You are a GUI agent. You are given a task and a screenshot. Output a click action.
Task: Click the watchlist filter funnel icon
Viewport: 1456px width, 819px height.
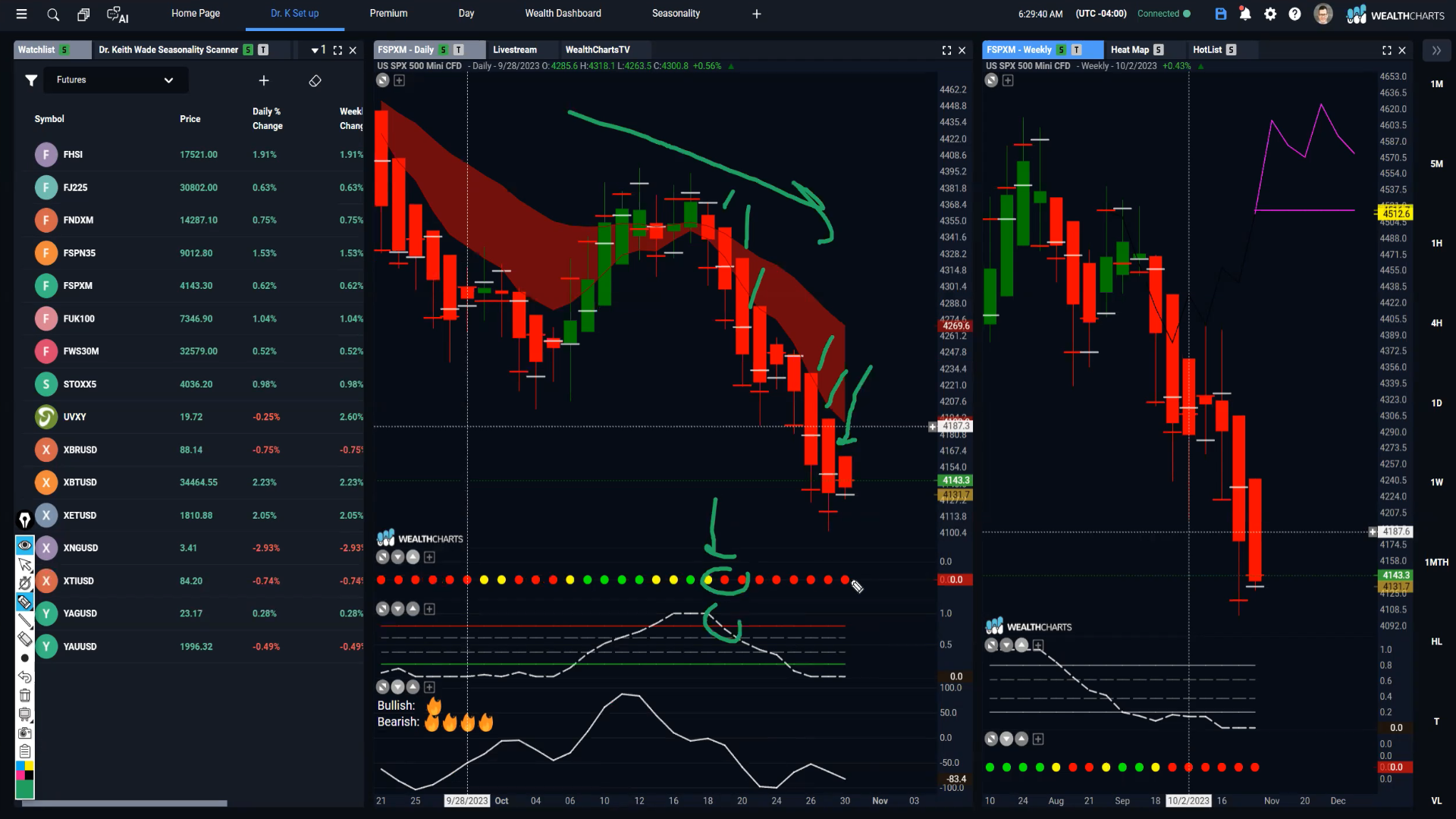point(31,80)
